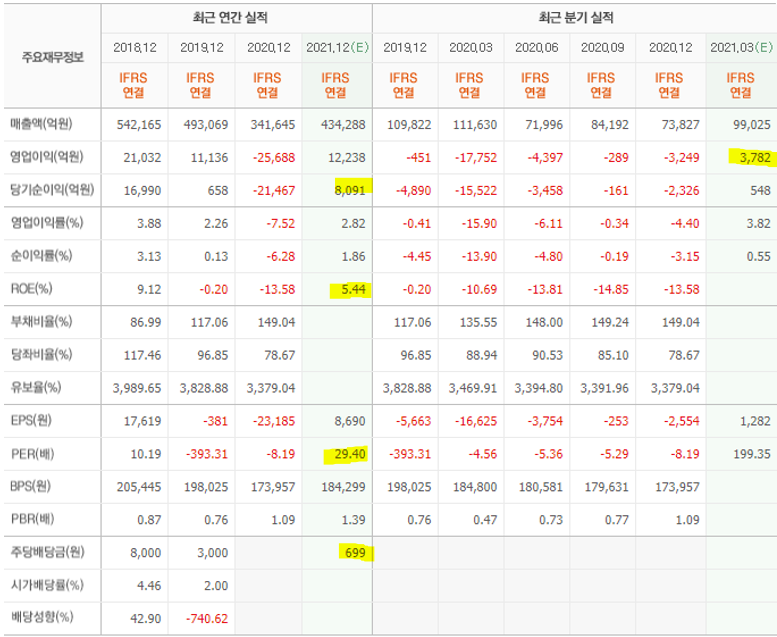
Task: Click the highlighted 5.44 ROE value
Action: [x=353, y=290]
